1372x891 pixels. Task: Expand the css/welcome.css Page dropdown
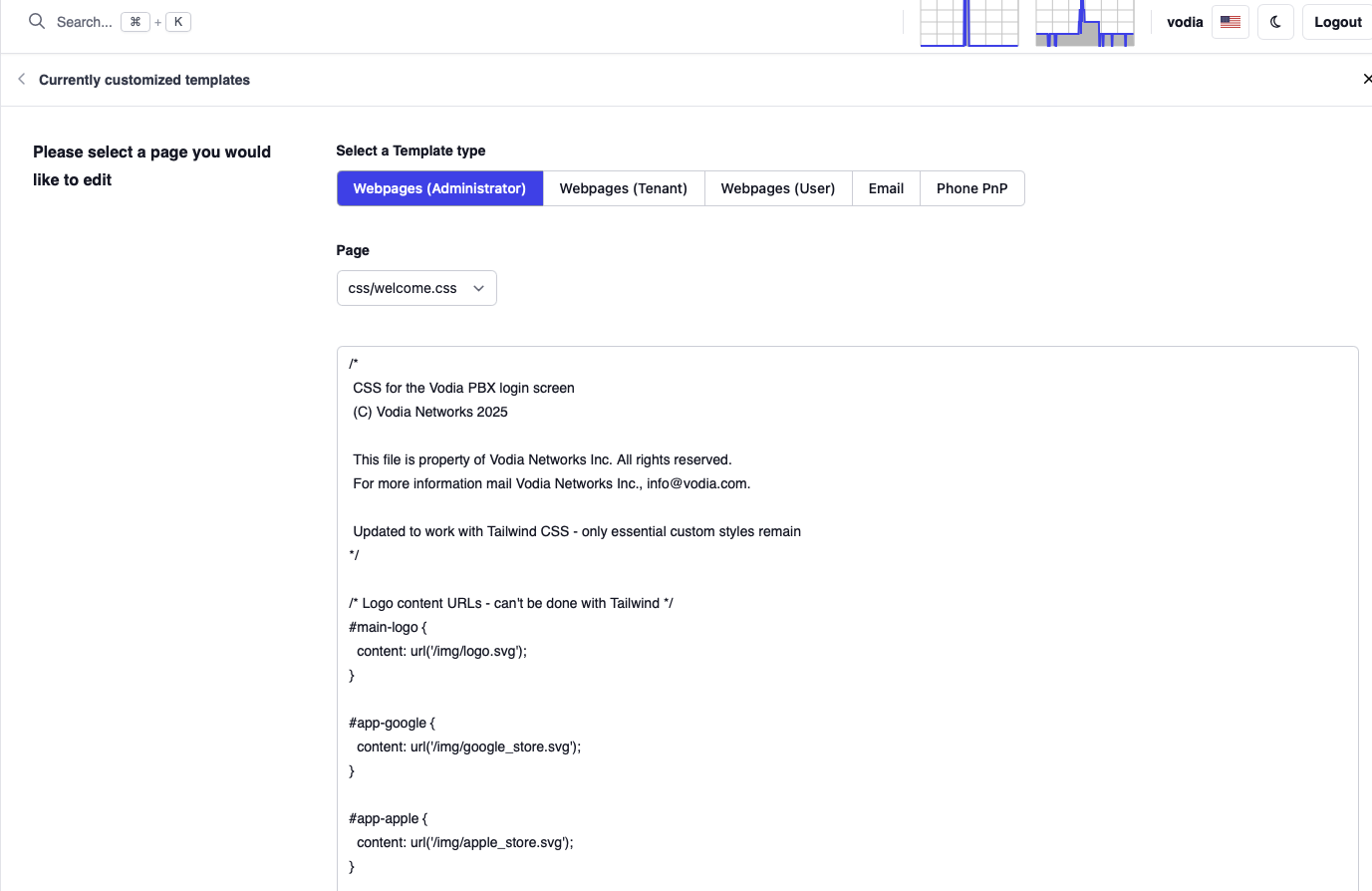pos(416,288)
